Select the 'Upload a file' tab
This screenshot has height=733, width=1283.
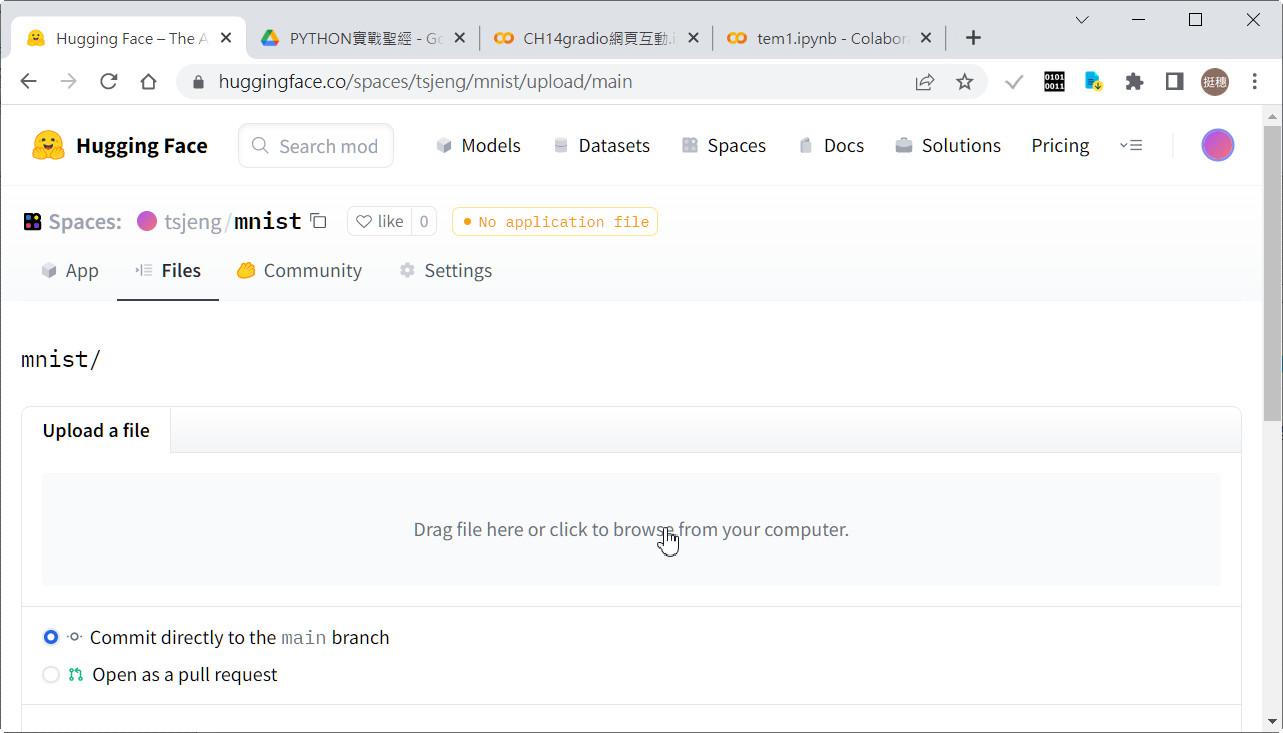pos(96,430)
